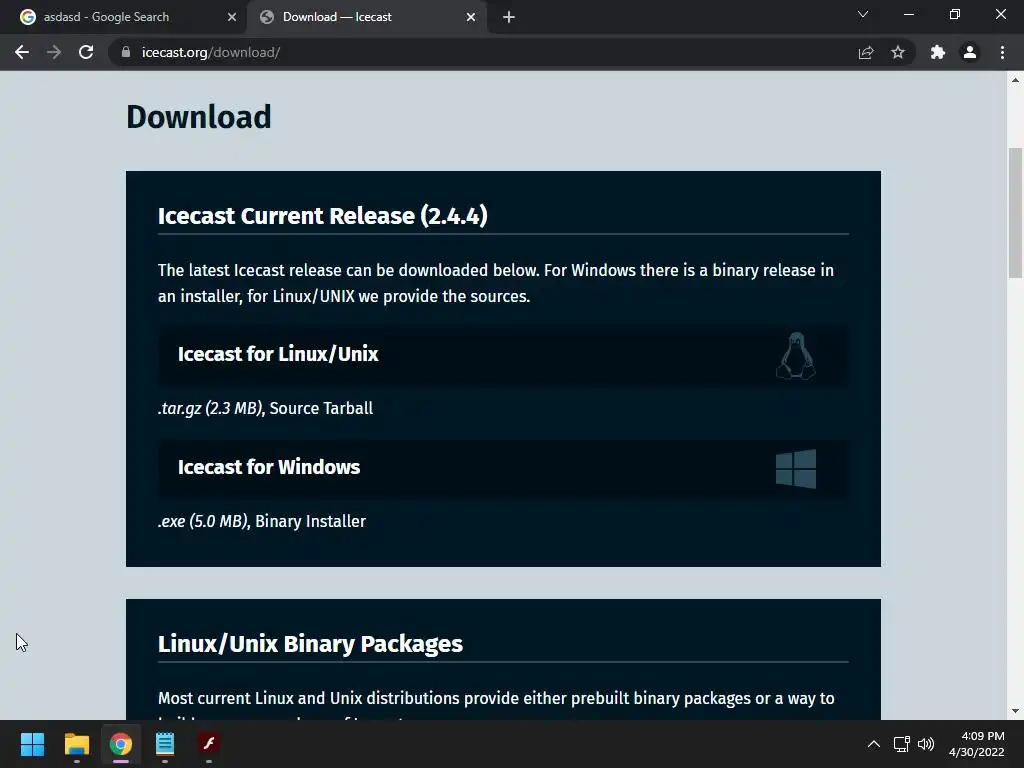Open the Chrome profile menu
Viewport: 1024px width, 768px height.
pyautogui.click(x=970, y=52)
